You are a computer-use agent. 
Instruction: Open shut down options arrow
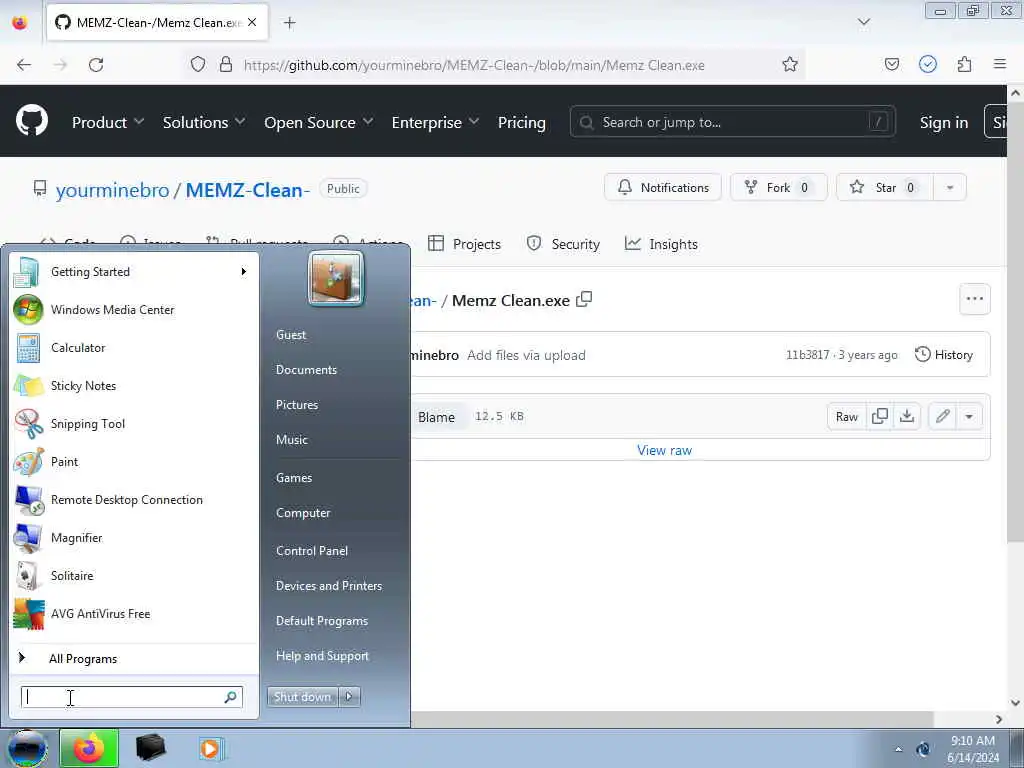click(x=349, y=697)
